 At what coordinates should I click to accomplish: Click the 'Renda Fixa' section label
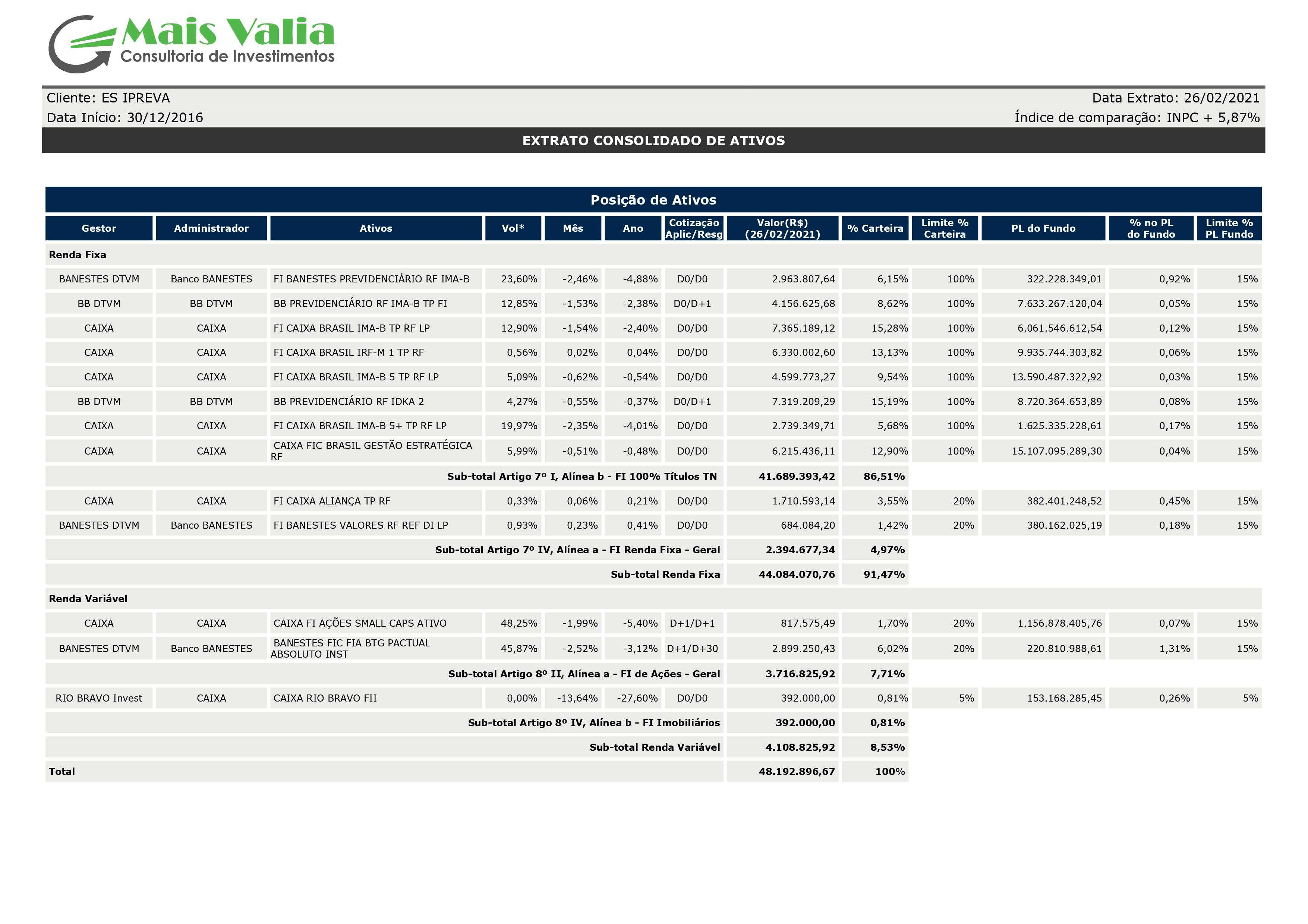[x=78, y=255]
